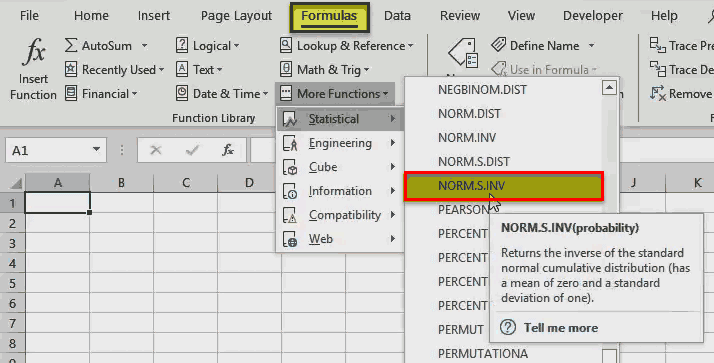Select column K header
714x363 pixels.
[698, 183]
